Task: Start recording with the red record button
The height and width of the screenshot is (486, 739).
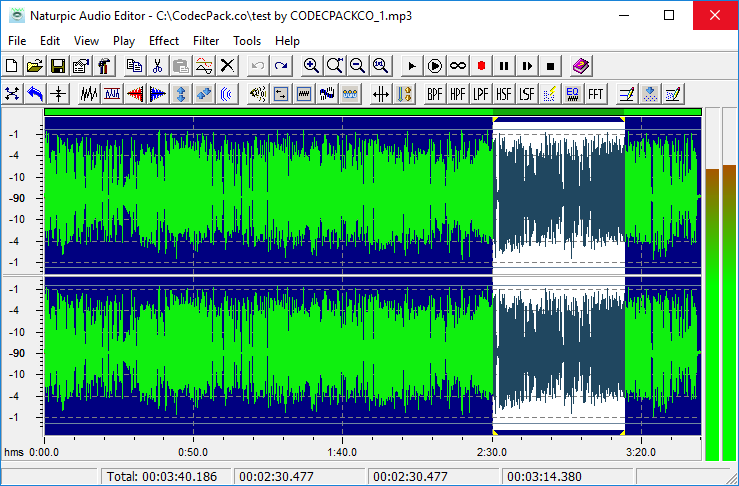Action: tap(481, 66)
